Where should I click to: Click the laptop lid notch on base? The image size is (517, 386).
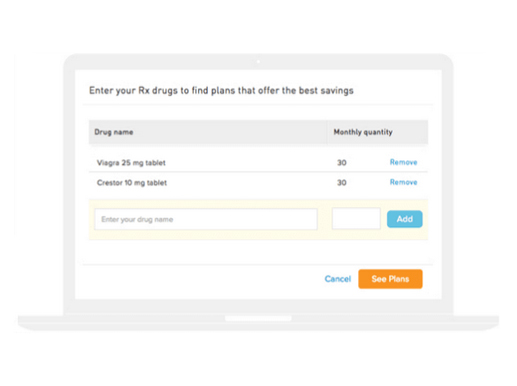(258, 318)
